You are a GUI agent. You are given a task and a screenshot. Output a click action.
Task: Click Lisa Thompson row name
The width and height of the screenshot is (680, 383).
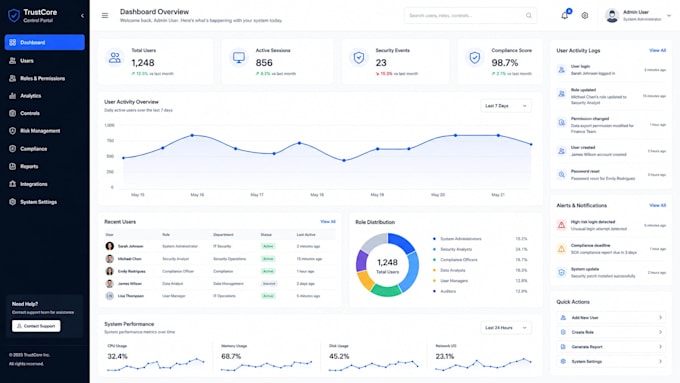pos(131,296)
